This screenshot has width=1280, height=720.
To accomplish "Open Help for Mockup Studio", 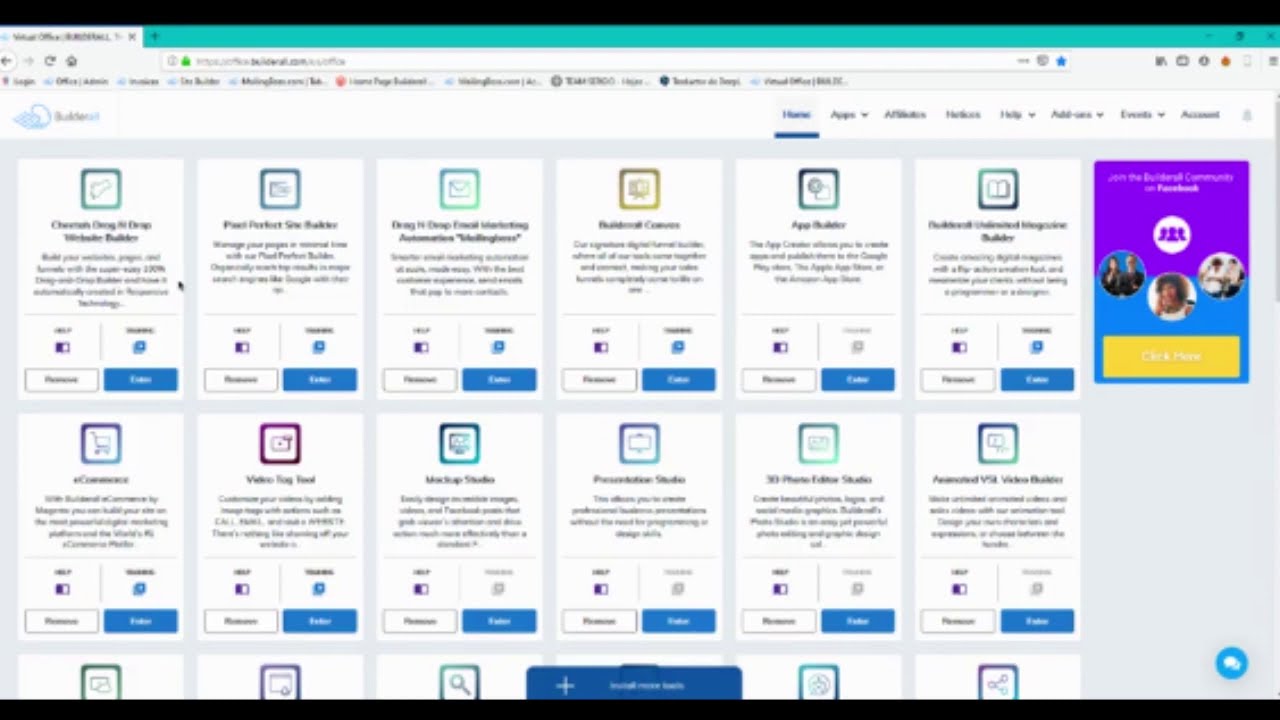I will click(x=421, y=589).
